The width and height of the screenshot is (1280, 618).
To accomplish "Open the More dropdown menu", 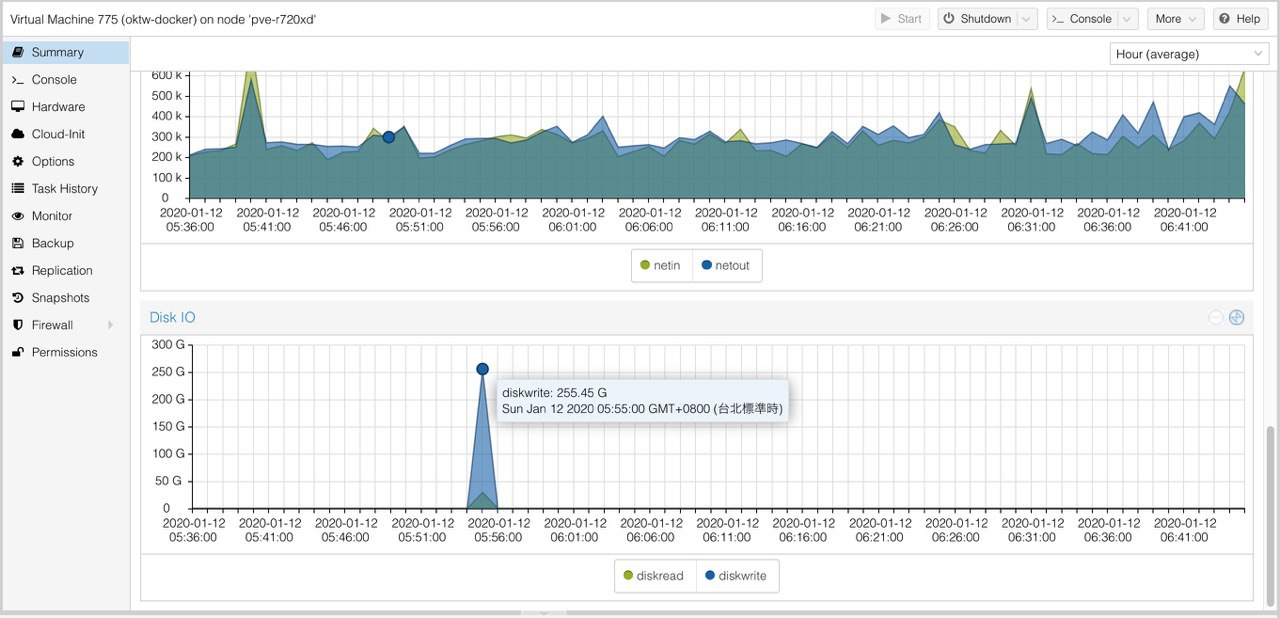I will 1177,19.
